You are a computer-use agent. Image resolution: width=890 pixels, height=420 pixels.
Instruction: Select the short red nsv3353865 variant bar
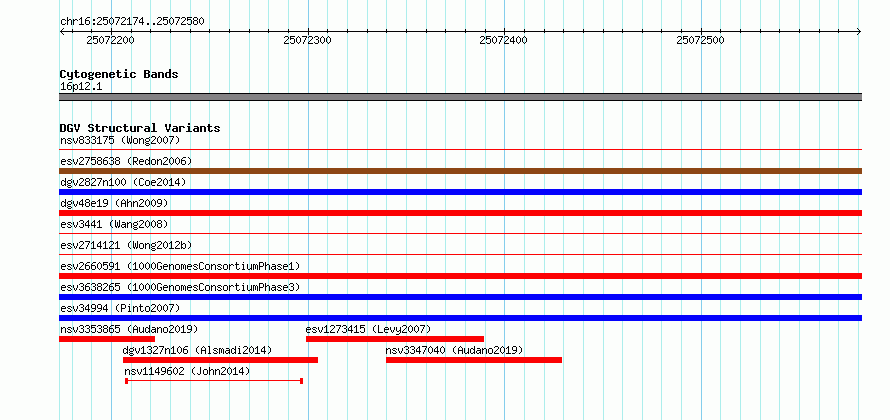pos(107,339)
